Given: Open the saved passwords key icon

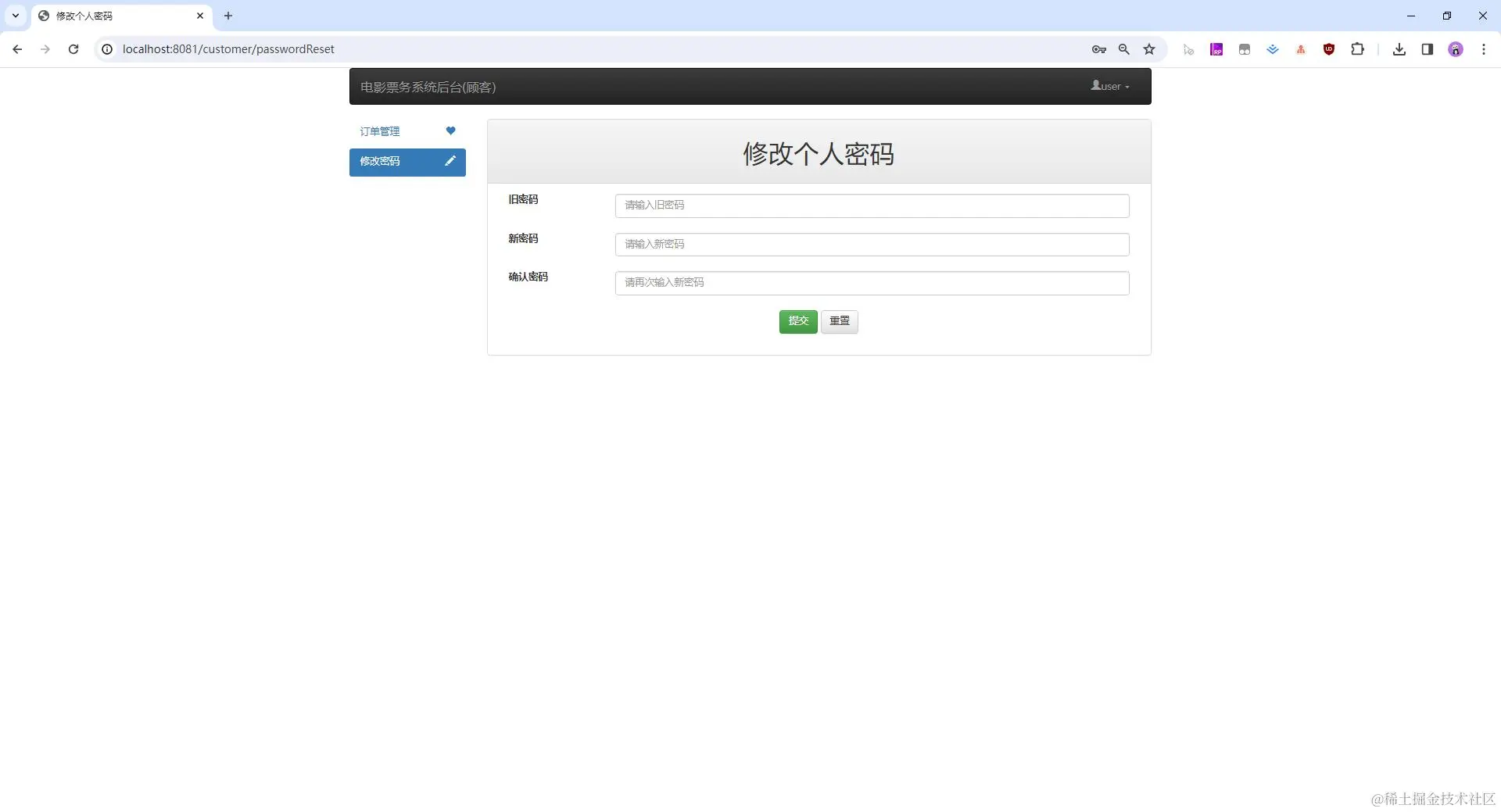Looking at the screenshot, I should click(1099, 49).
